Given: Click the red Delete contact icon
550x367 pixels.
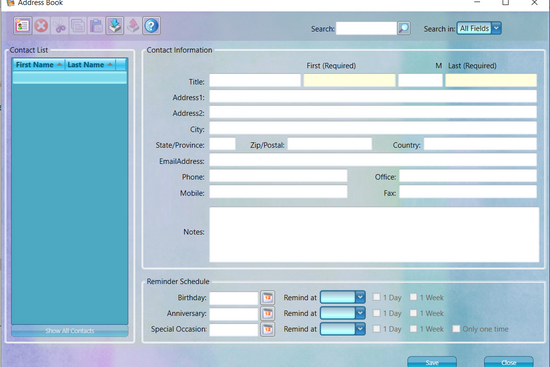Looking at the screenshot, I should [41, 26].
